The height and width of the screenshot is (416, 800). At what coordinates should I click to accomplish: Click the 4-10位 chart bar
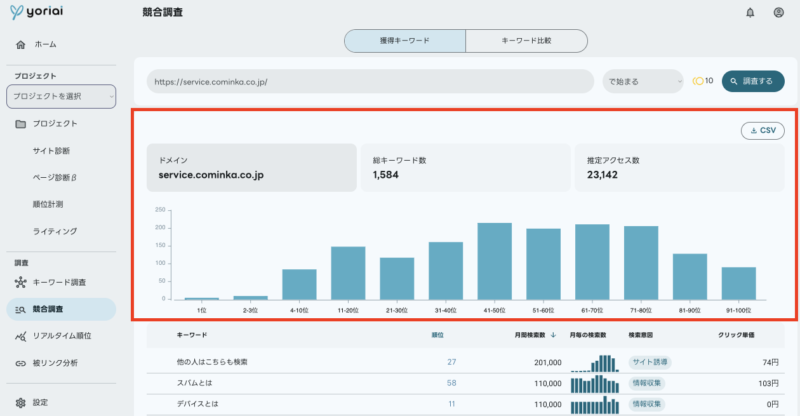point(299,284)
